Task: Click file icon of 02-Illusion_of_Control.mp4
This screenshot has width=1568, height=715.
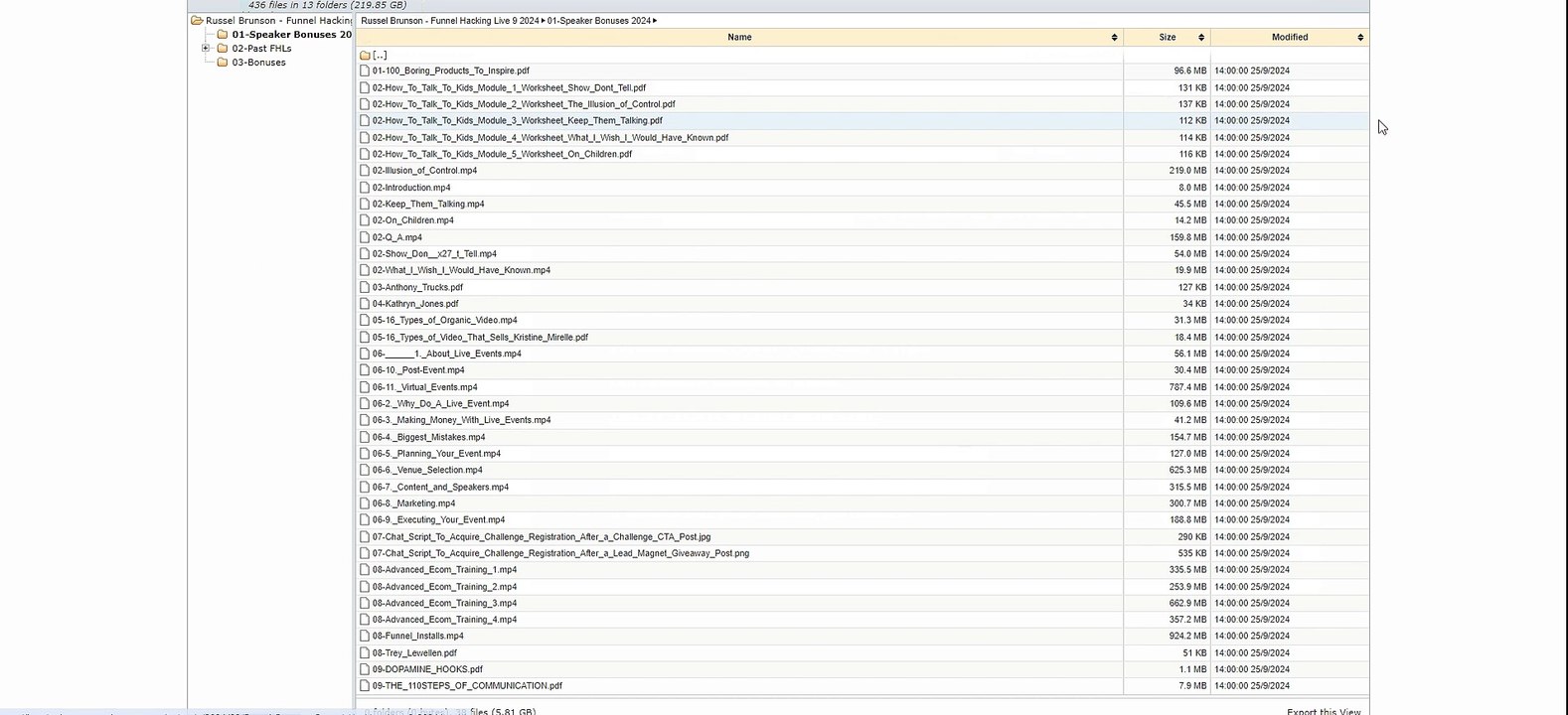Action: pyautogui.click(x=365, y=170)
